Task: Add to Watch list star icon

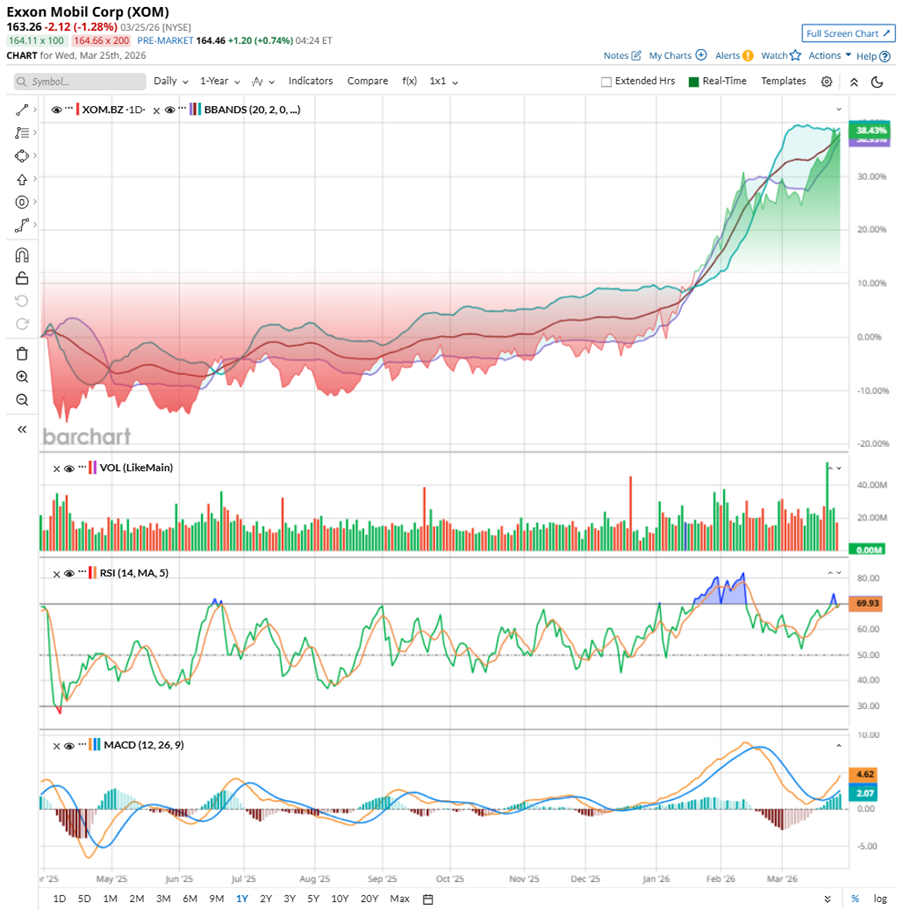Action: [795, 55]
